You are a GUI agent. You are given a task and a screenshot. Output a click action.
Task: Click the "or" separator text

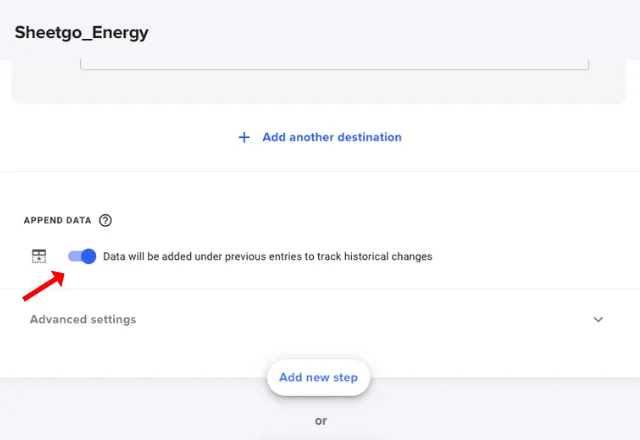pyautogui.click(x=321, y=420)
